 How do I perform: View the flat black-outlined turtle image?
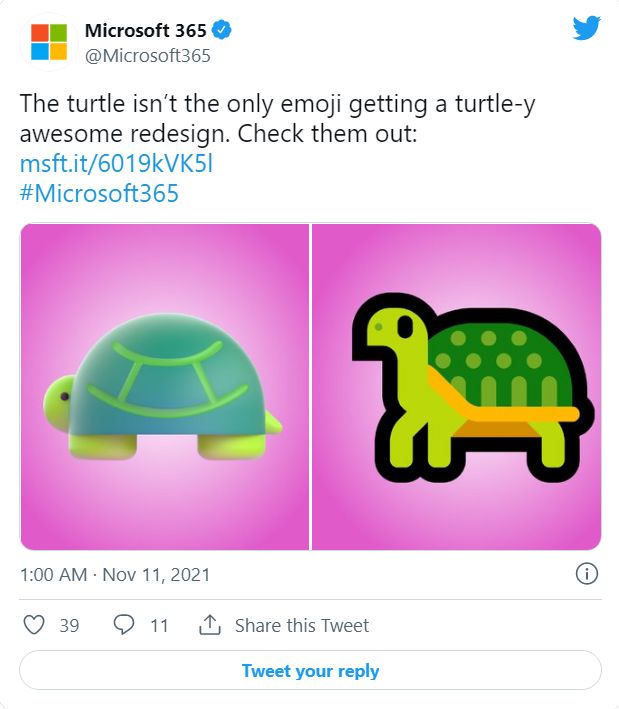[x=457, y=387]
